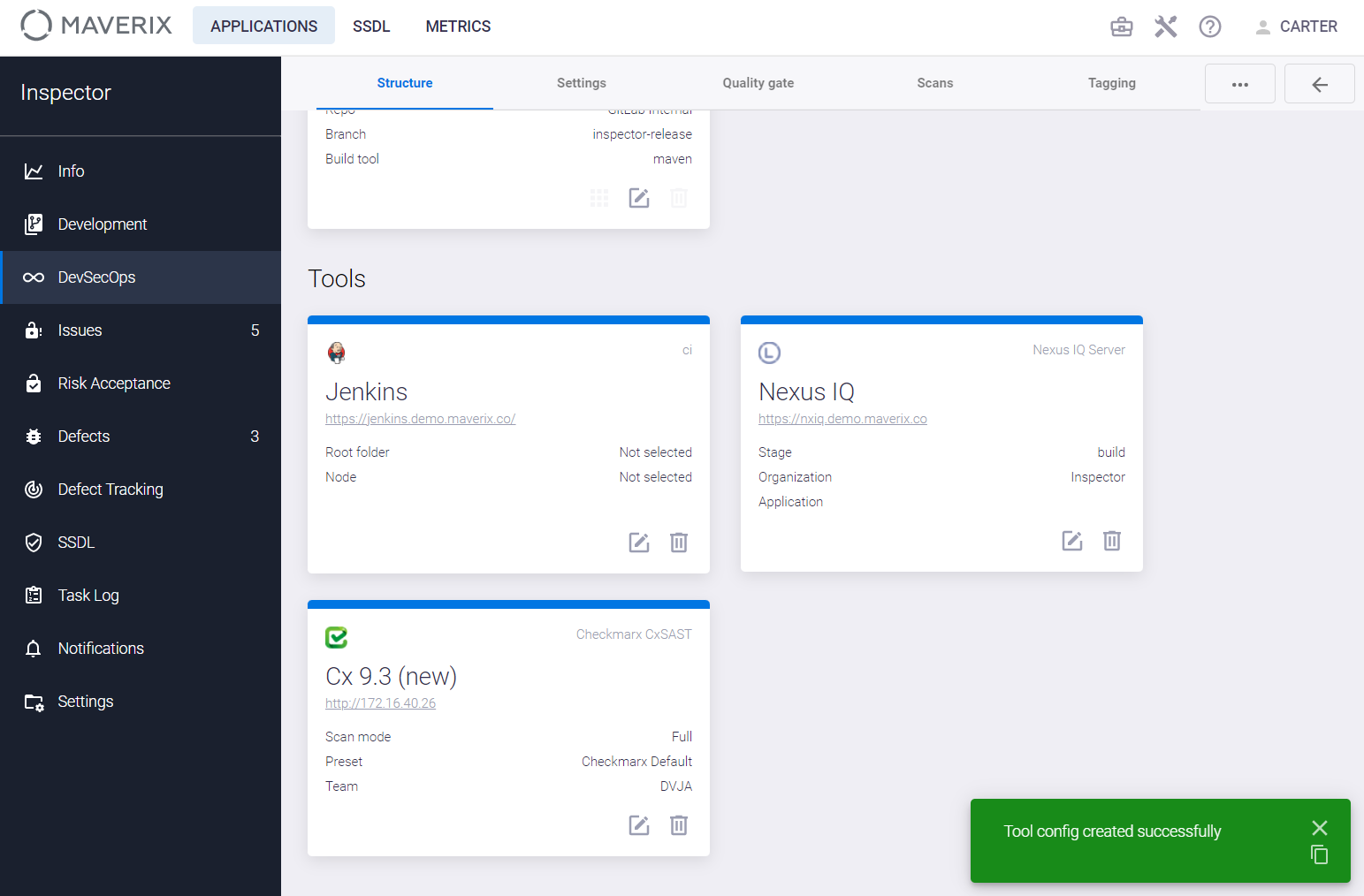Open the briefcase icon in top bar
This screenshot has height=896, width=1364.
pos(1122,27)
